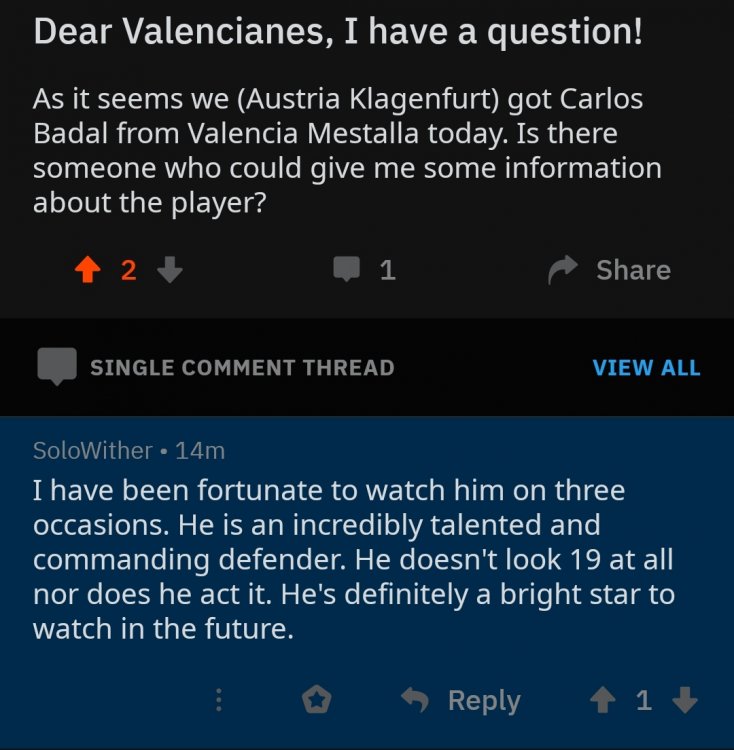Open comments via the post's speech bubble icon
This screenshot has width=734, height=750.
coord(347,269)
